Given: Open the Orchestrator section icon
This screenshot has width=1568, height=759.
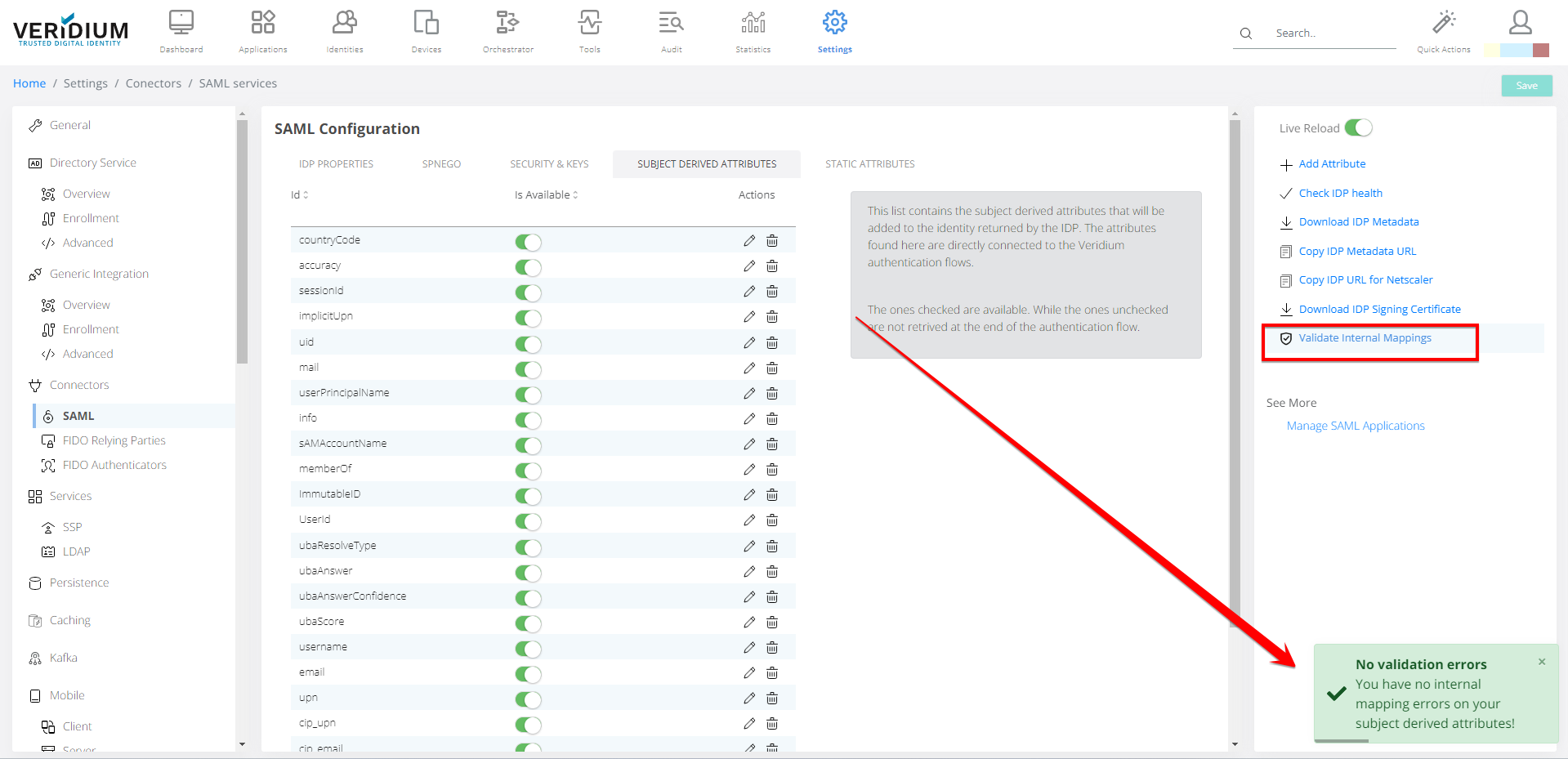Looking at the screenshot, I should [x=507, y=23].
